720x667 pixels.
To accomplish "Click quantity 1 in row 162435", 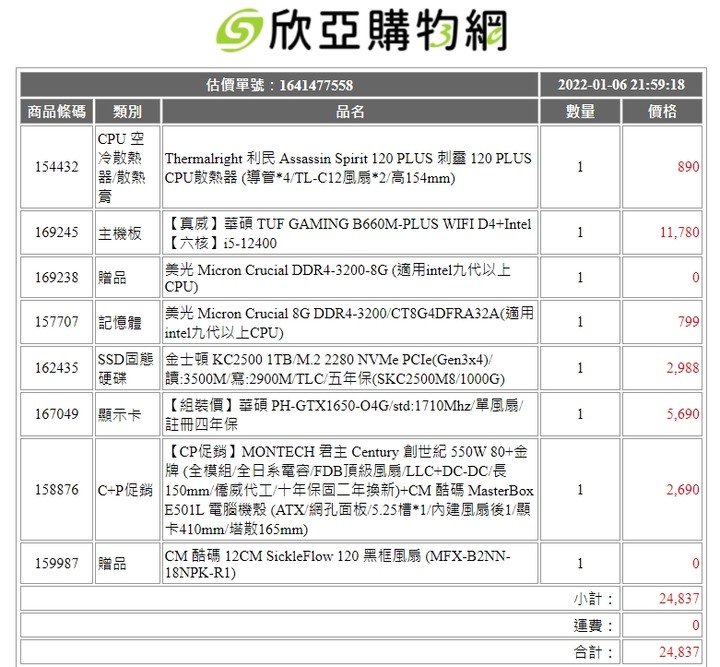I will pyautogui.click(x=580, y=368).
